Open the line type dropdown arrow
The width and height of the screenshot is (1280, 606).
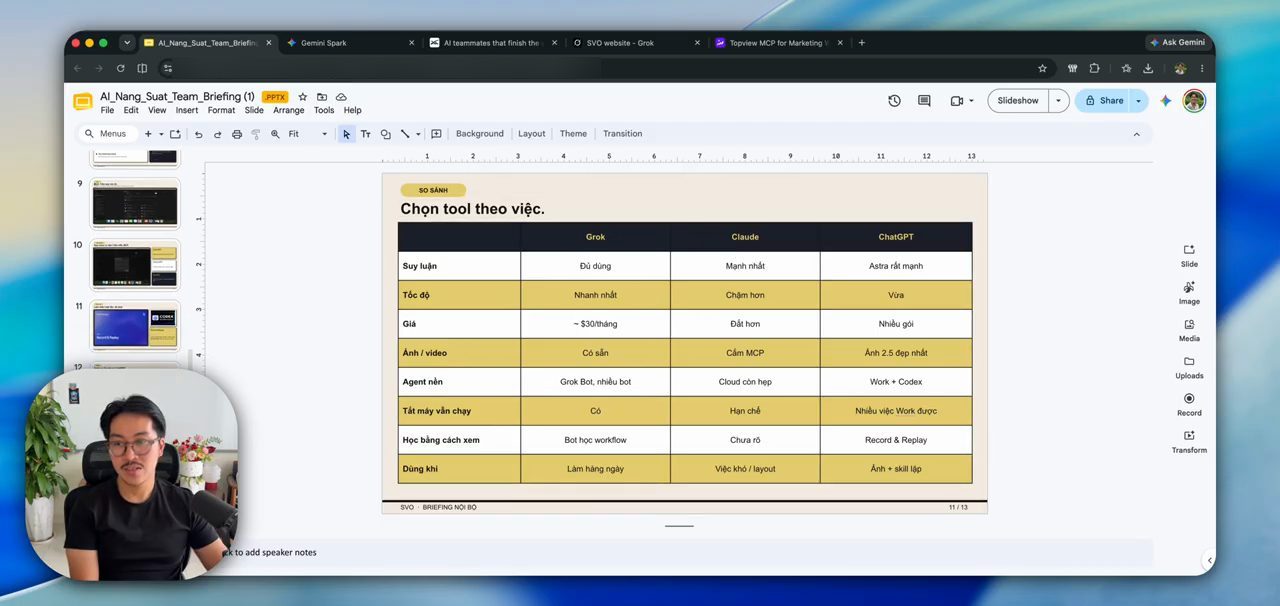pos(418,134)
